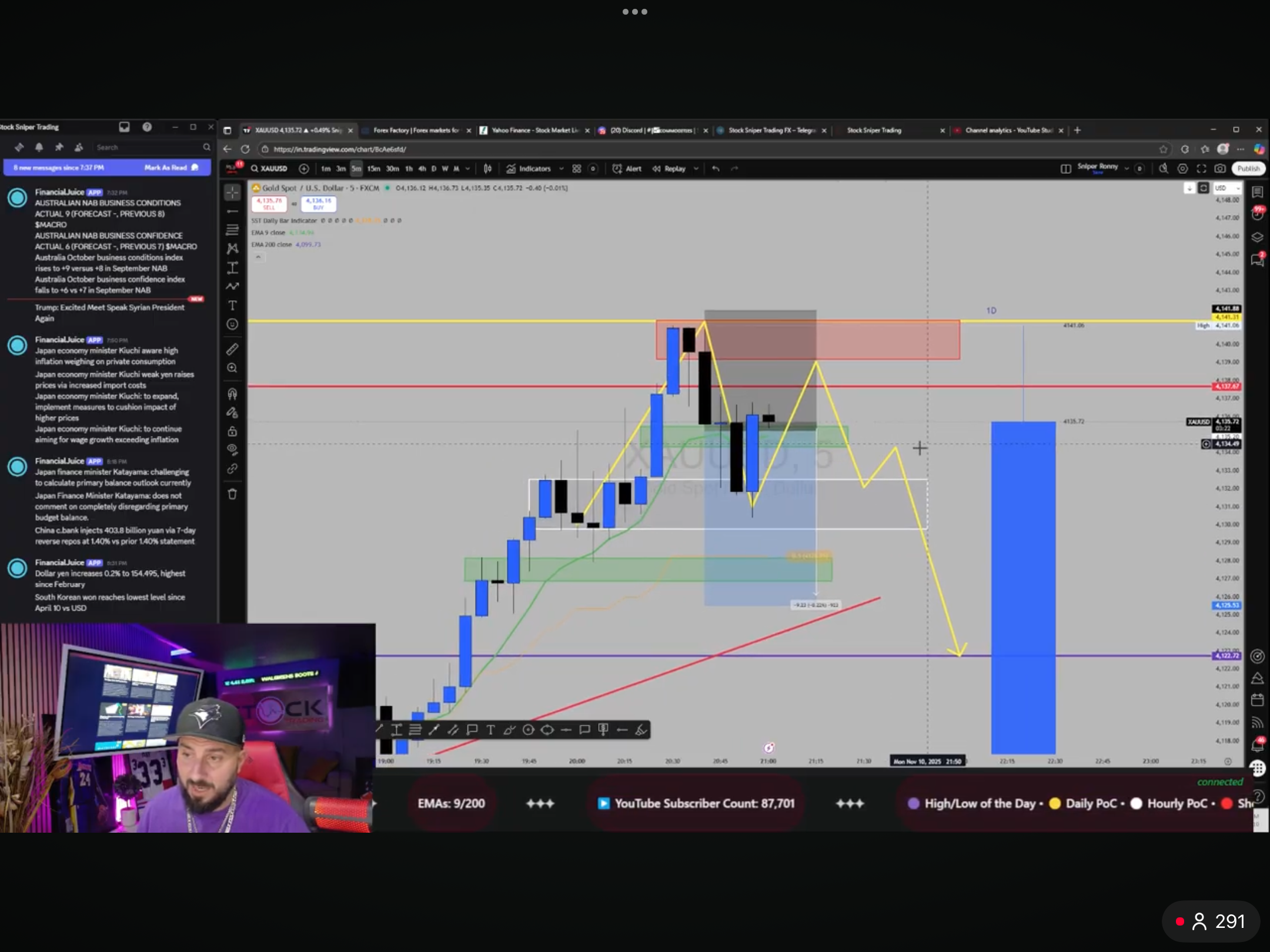
Task: Collapse the indicator legend chevron
Action: point(258,257)
